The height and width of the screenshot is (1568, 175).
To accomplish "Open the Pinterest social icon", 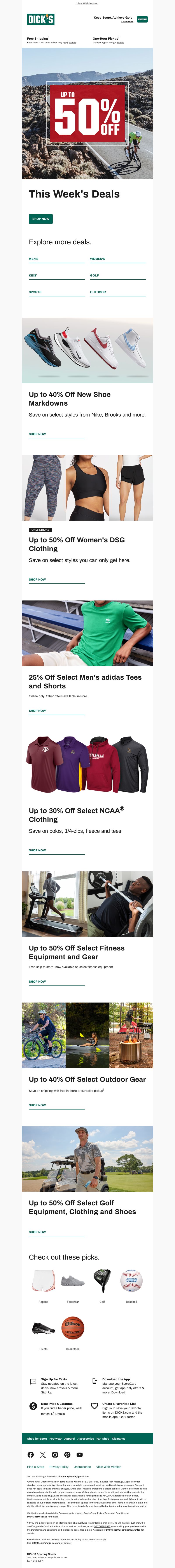I will tap(67, 1454).
